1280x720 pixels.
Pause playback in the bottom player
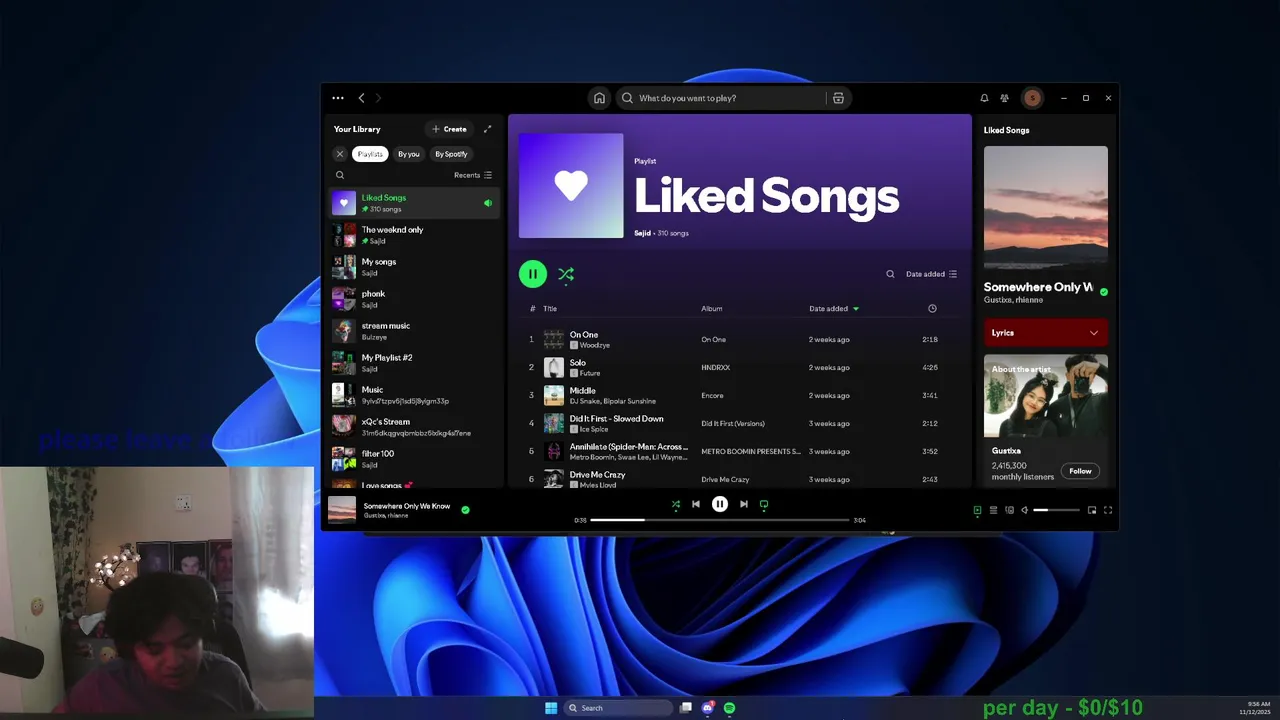tap(720, 504)
